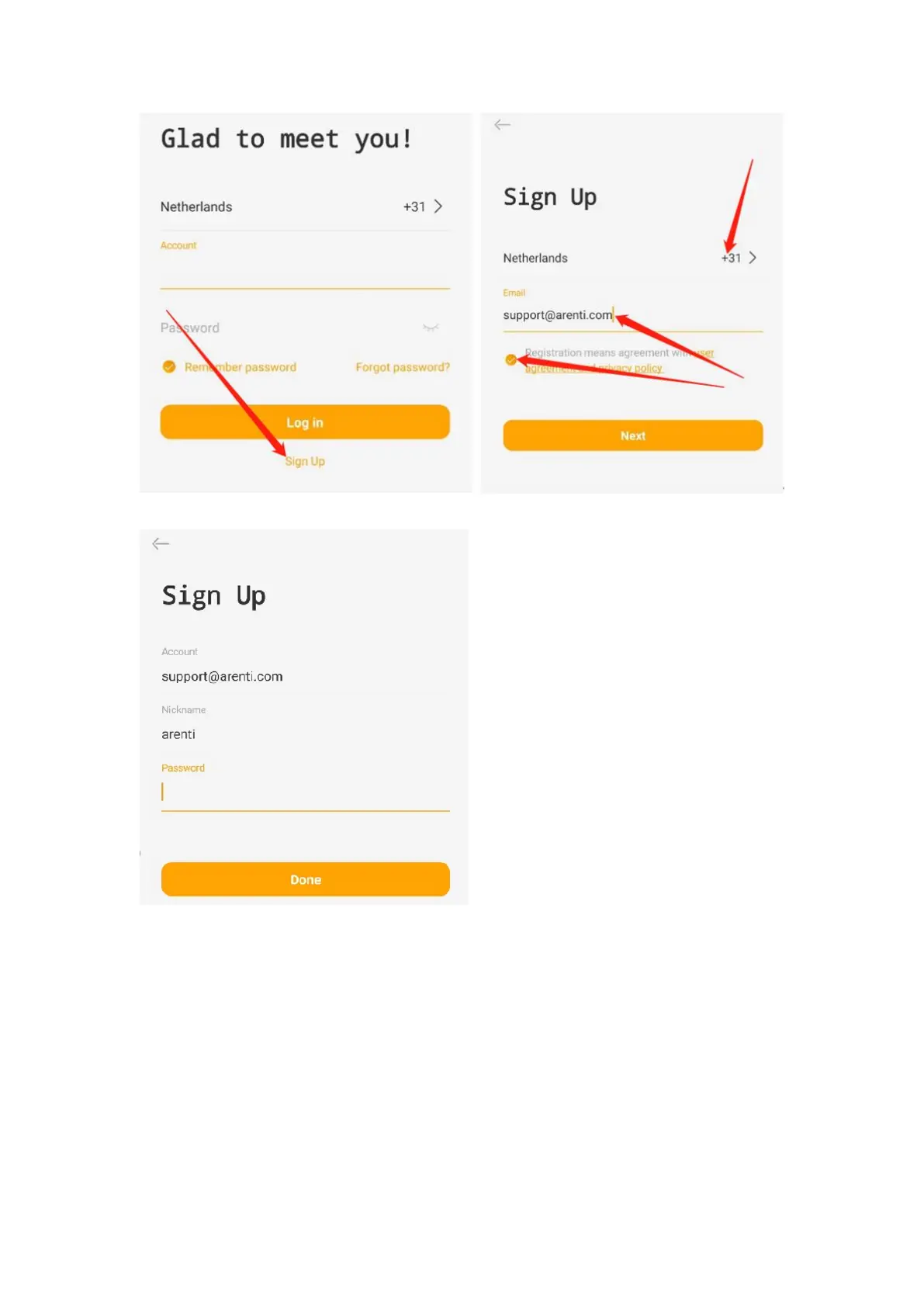Toggle the password visibility eye icon
The image size is (924, 1307).
coord(431,328)
